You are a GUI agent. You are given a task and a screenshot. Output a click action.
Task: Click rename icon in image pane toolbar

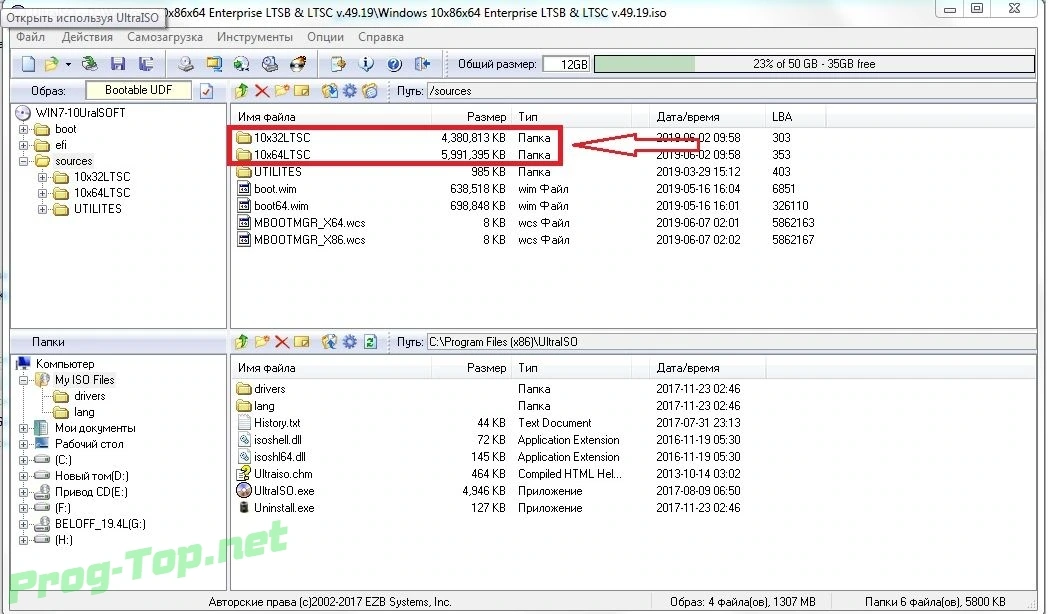(x=302, y=91)
